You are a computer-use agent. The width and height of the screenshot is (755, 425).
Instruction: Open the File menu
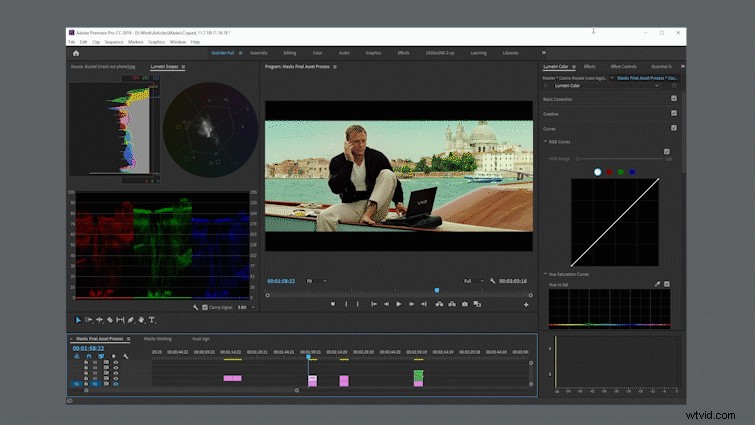coord(72,42)
